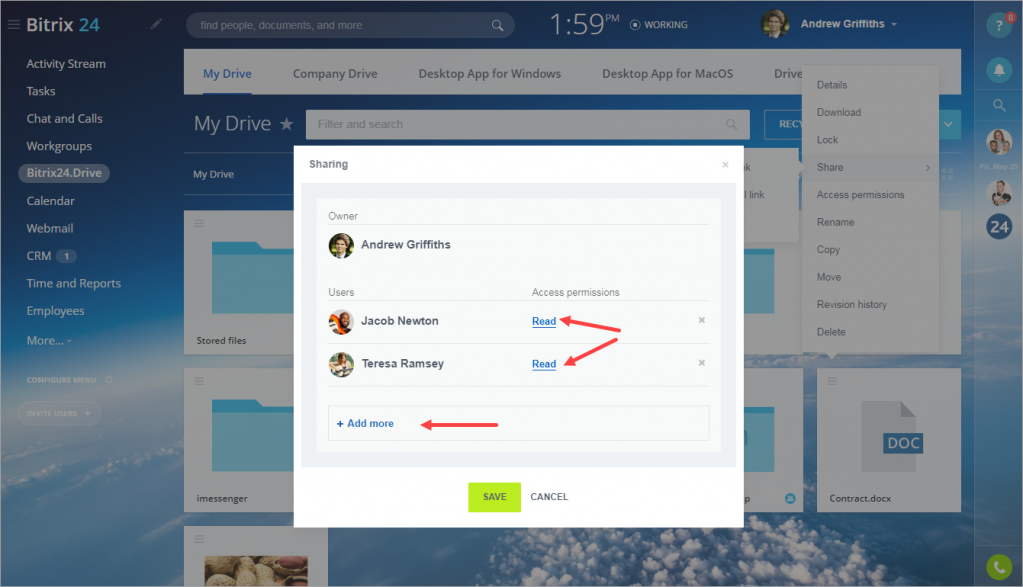
Task: Open the notifications bell icon
Action: [999, 70]
